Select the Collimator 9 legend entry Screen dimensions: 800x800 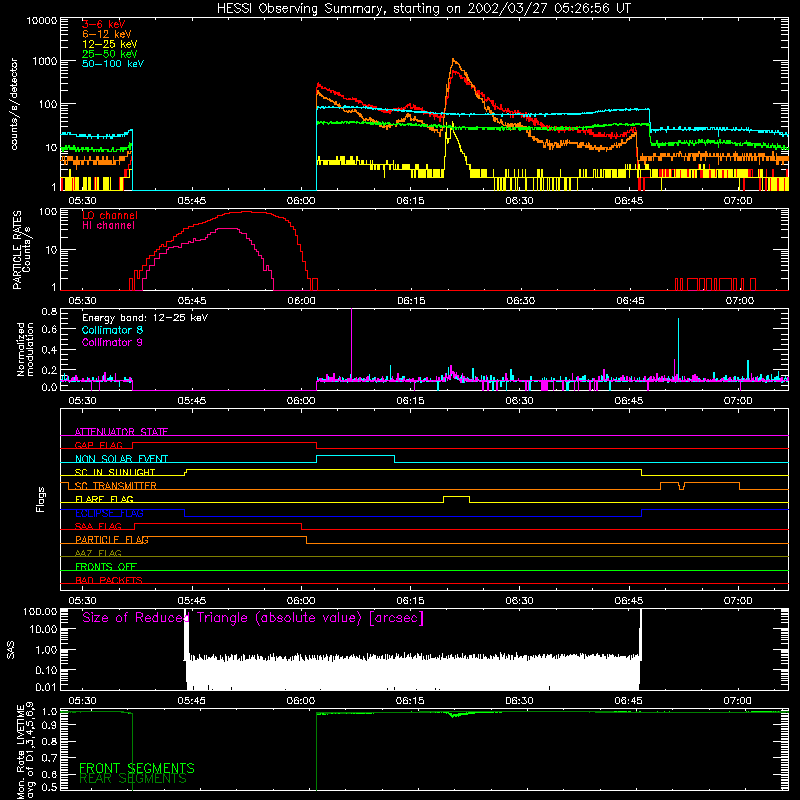coord(112,342)
